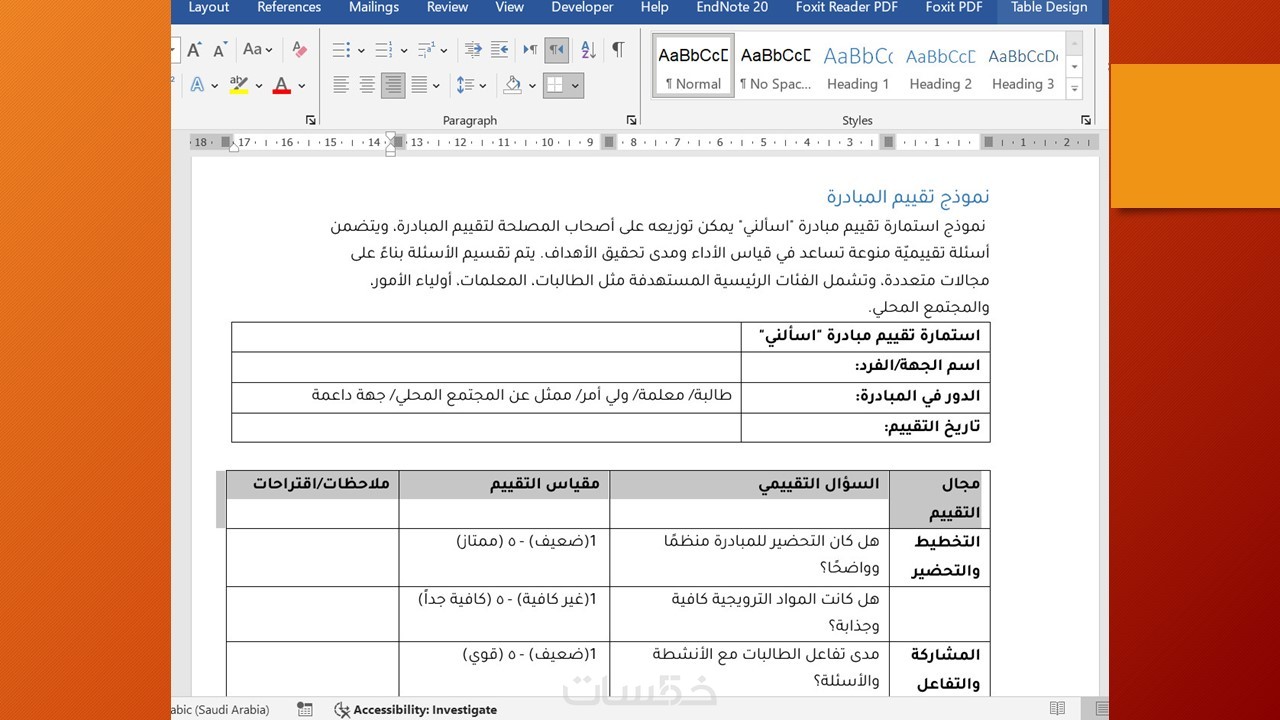Apply the No Spacing style
Viewport: 1280px width, 720px height.
[775, 67]
